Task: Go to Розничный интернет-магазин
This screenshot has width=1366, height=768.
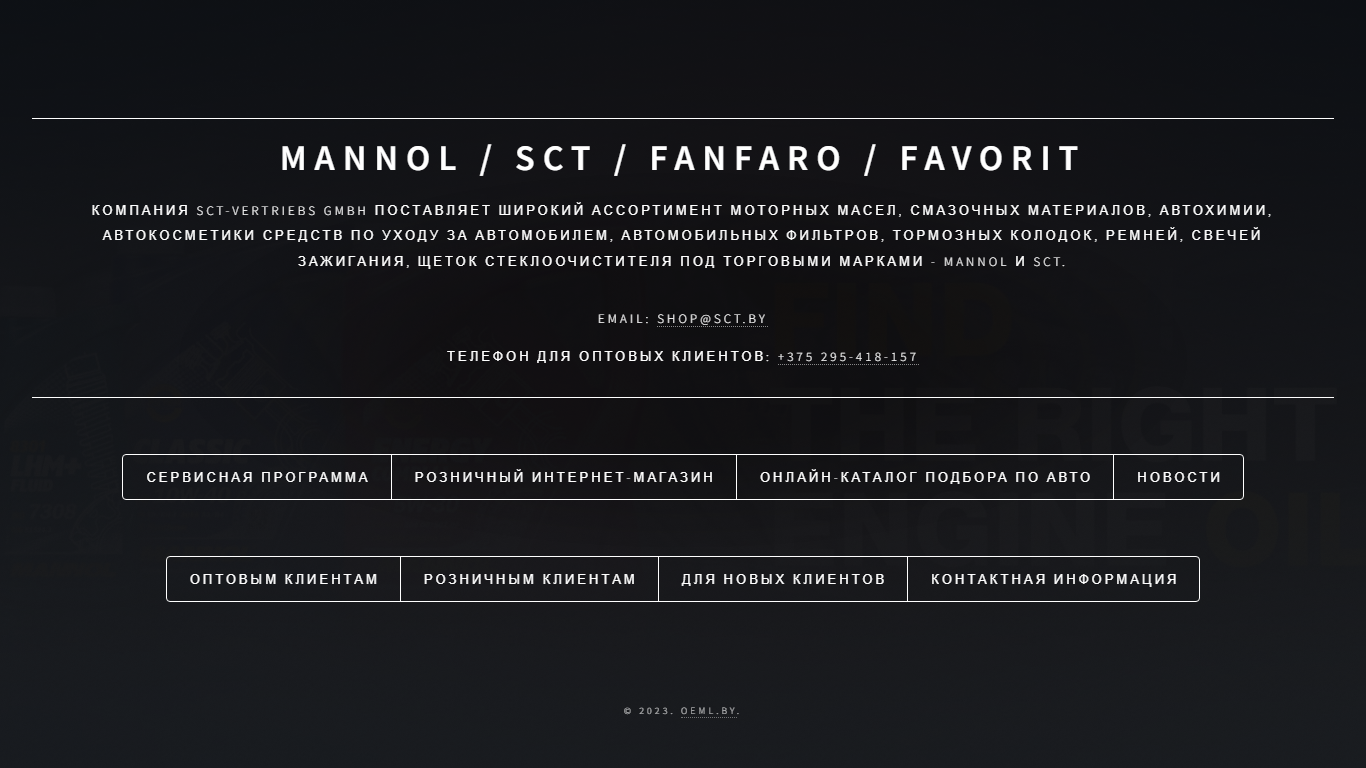Action: coord(564,477)
